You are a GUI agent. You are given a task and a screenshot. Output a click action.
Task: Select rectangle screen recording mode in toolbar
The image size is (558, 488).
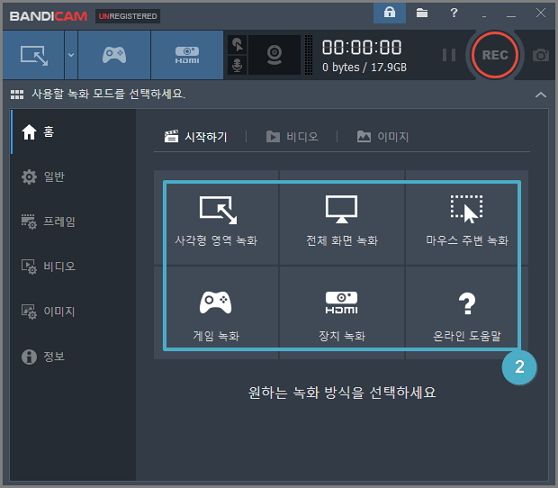coord(34,55)
